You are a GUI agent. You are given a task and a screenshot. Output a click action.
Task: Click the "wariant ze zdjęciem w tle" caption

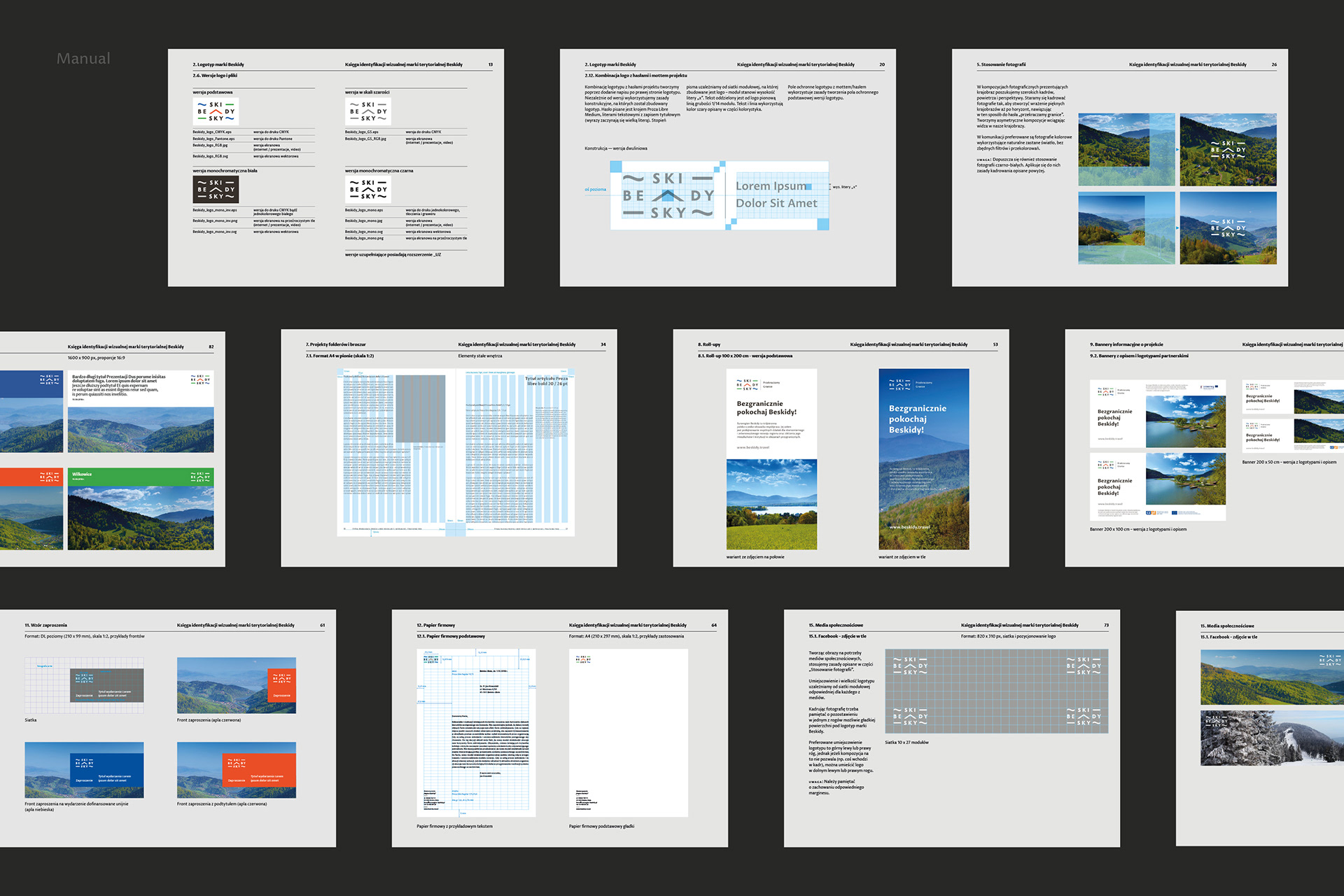click(x=902, y=557)
